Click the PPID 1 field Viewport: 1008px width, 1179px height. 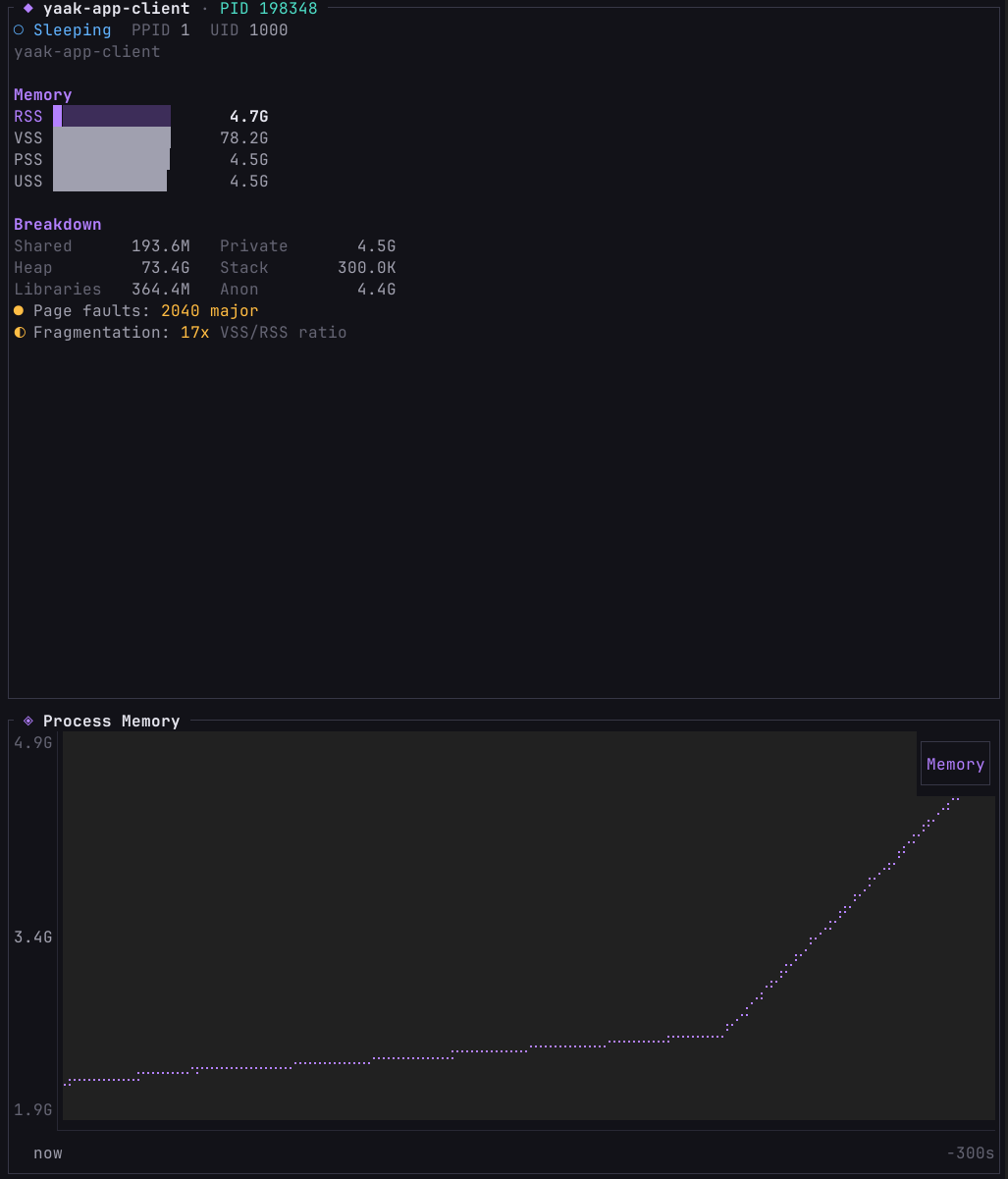click(161, 30)
